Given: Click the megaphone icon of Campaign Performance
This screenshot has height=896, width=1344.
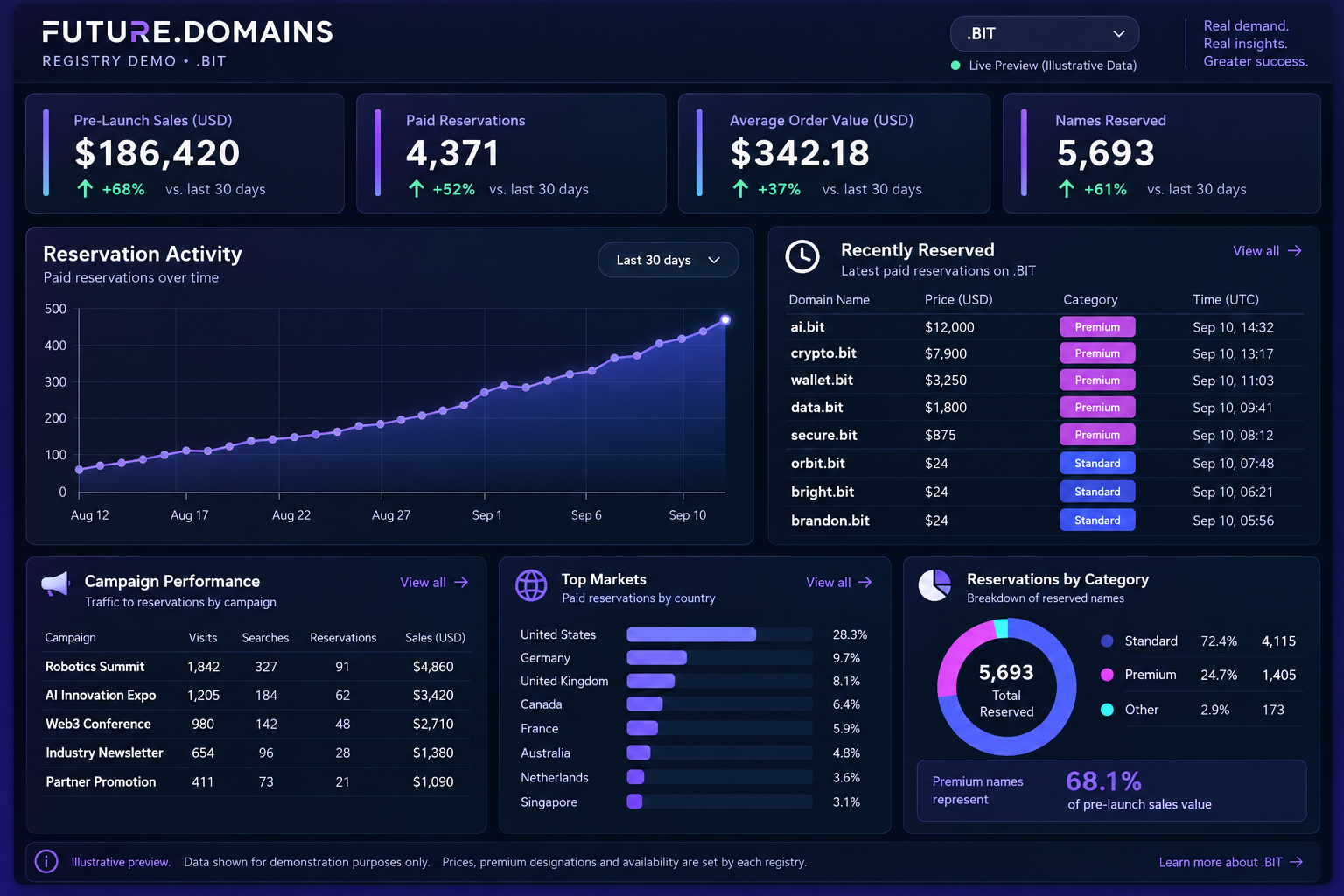Looking at the screenshot, I should click(55, 584).
